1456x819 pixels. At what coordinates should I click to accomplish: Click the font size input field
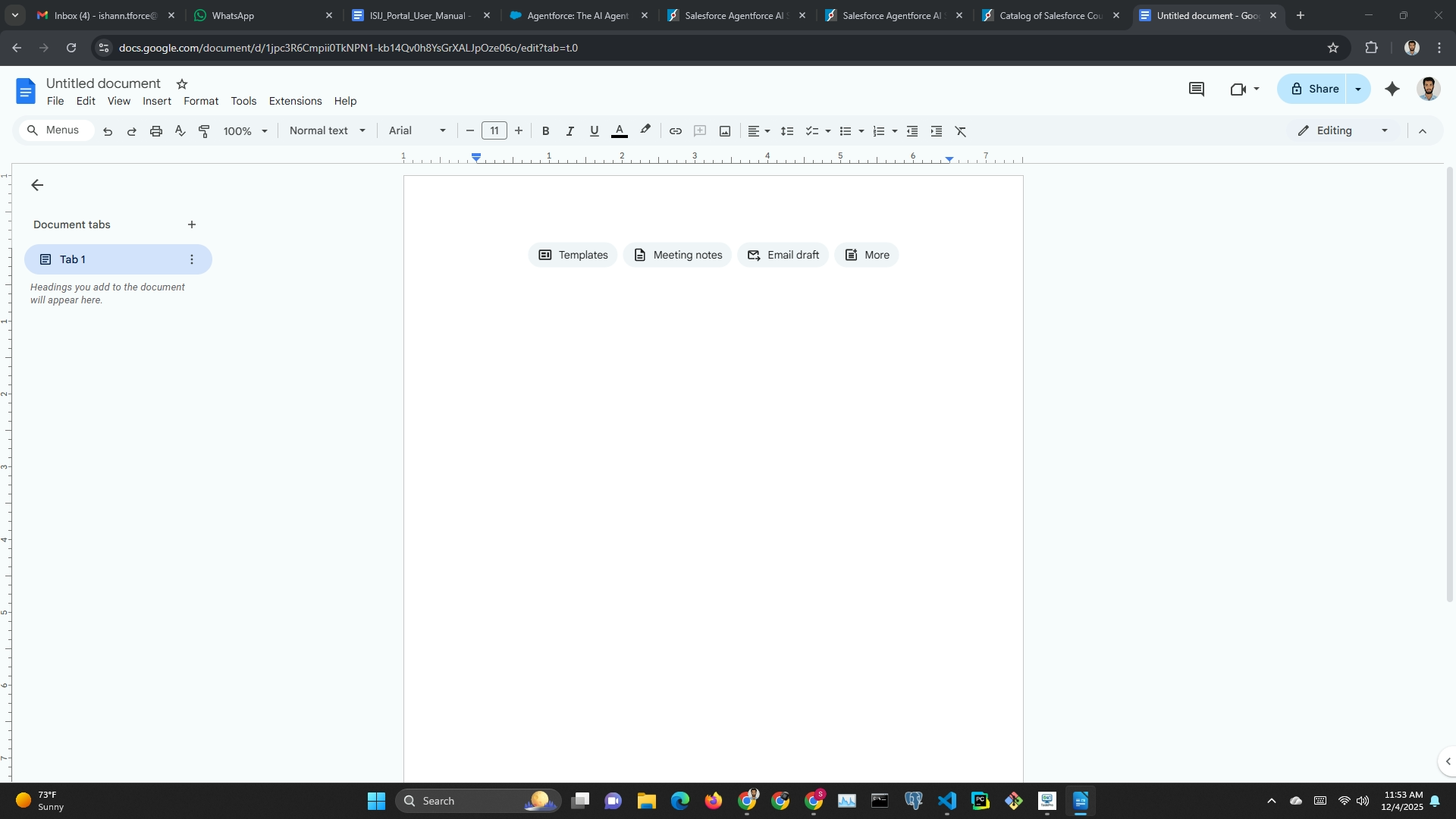[494, 131]
